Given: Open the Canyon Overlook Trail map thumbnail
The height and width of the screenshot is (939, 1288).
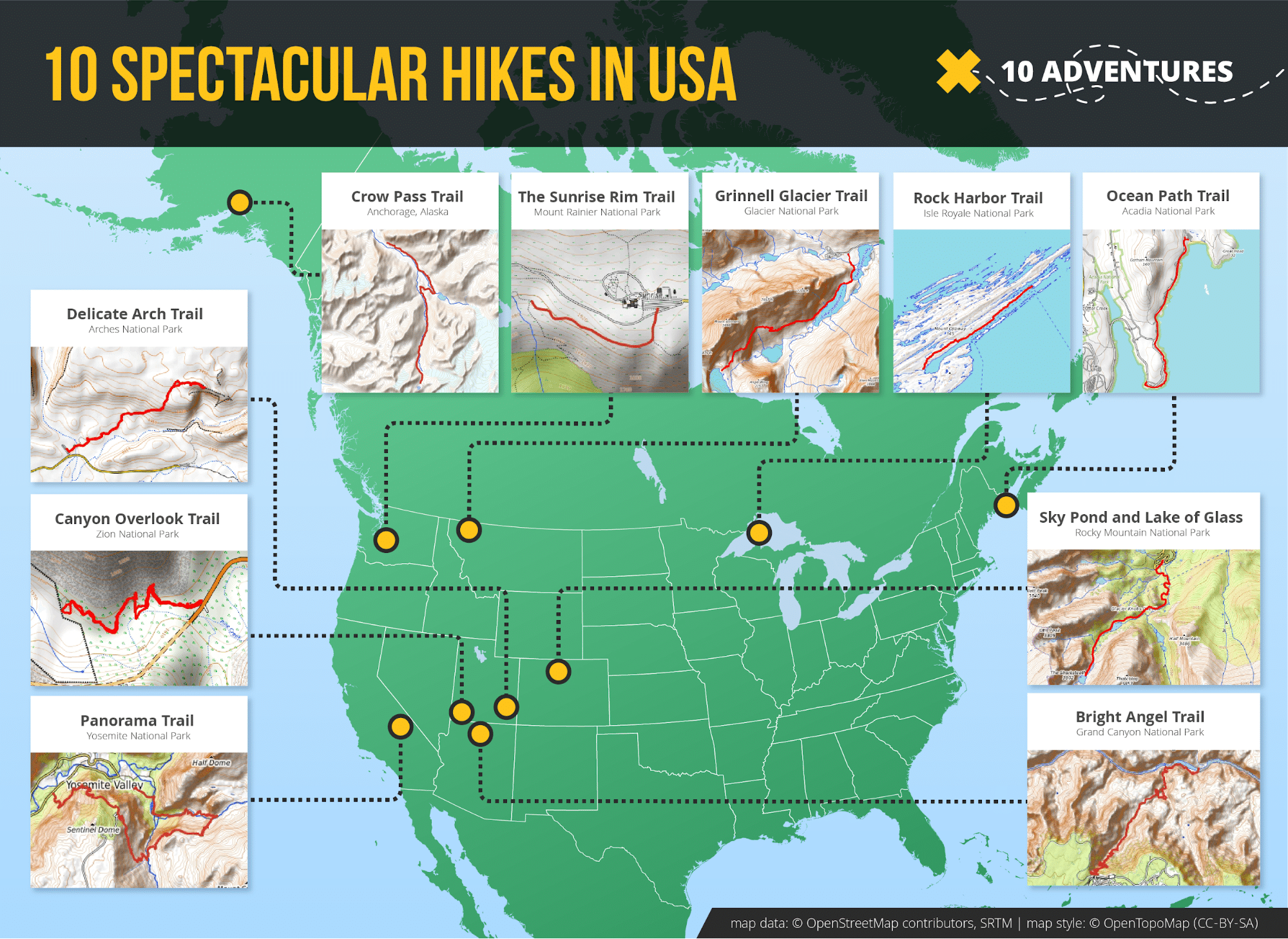Looking at the screenshot, I should coord(139,618).
